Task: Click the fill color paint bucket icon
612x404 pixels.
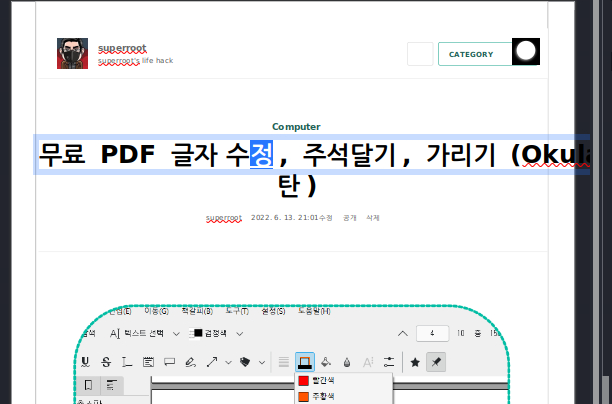Action: (326, 362)
